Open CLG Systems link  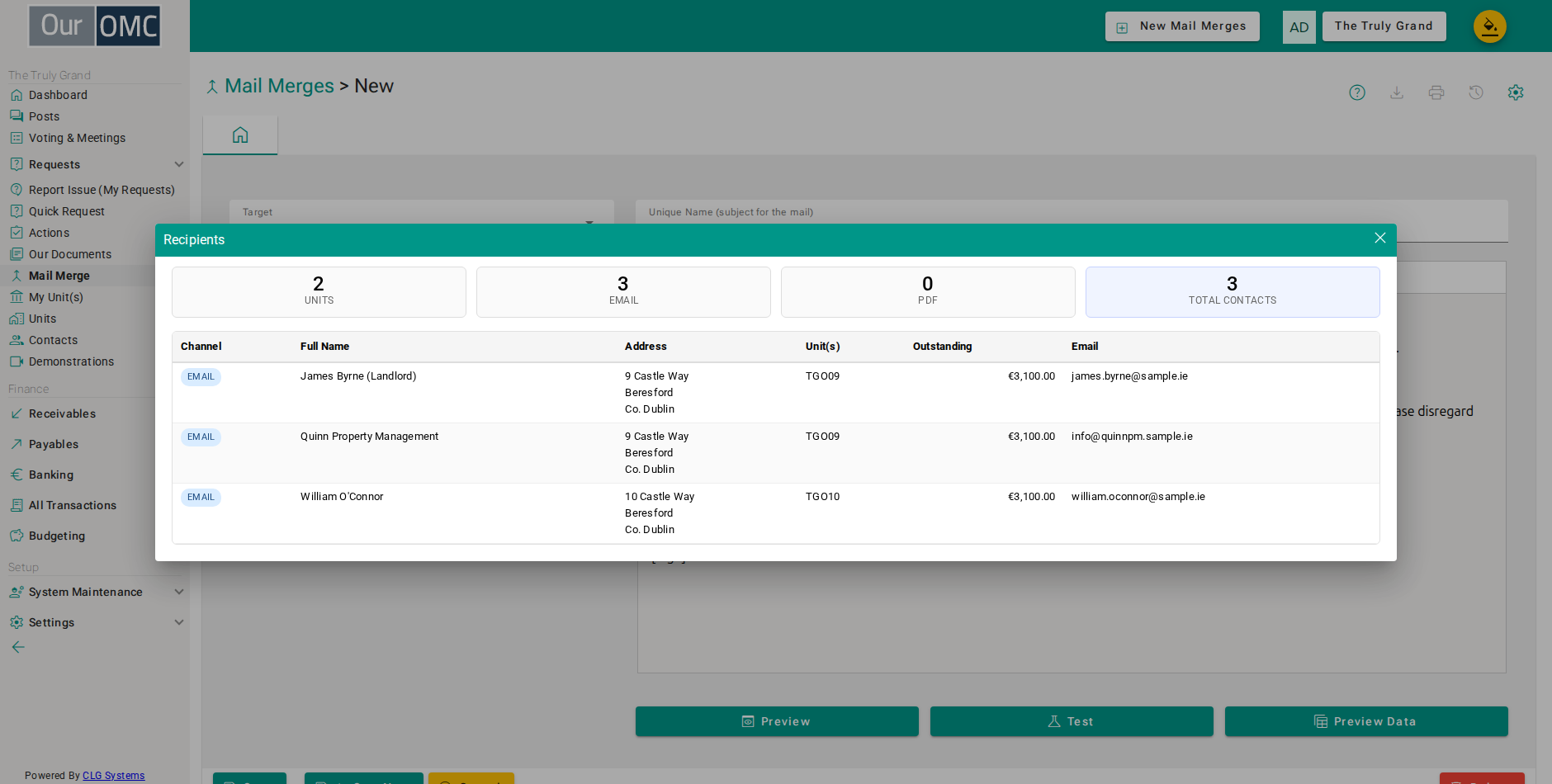pos(113,776)
